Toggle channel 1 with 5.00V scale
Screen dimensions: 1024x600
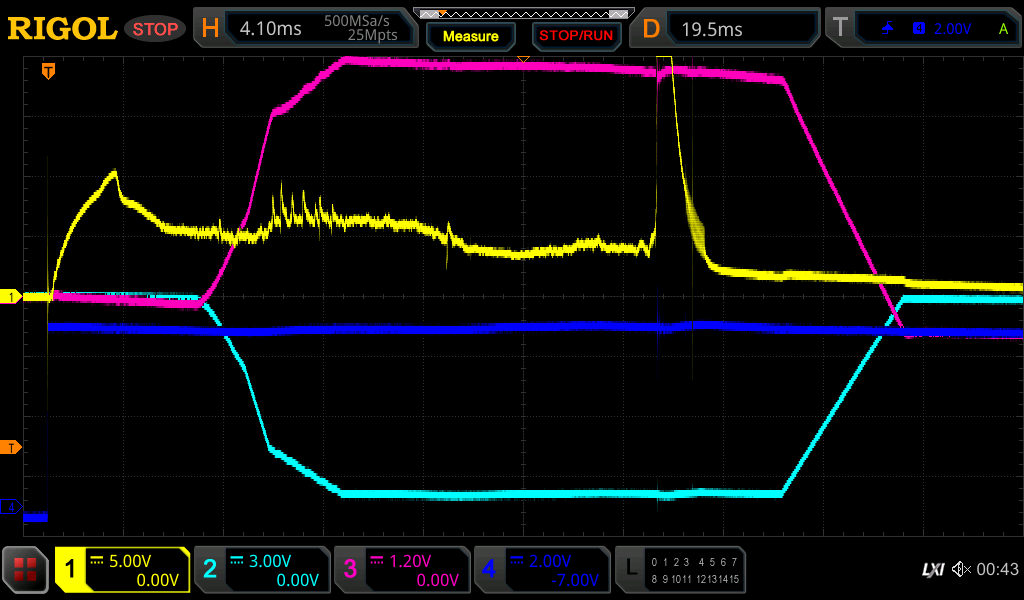(x=123, y=569)
